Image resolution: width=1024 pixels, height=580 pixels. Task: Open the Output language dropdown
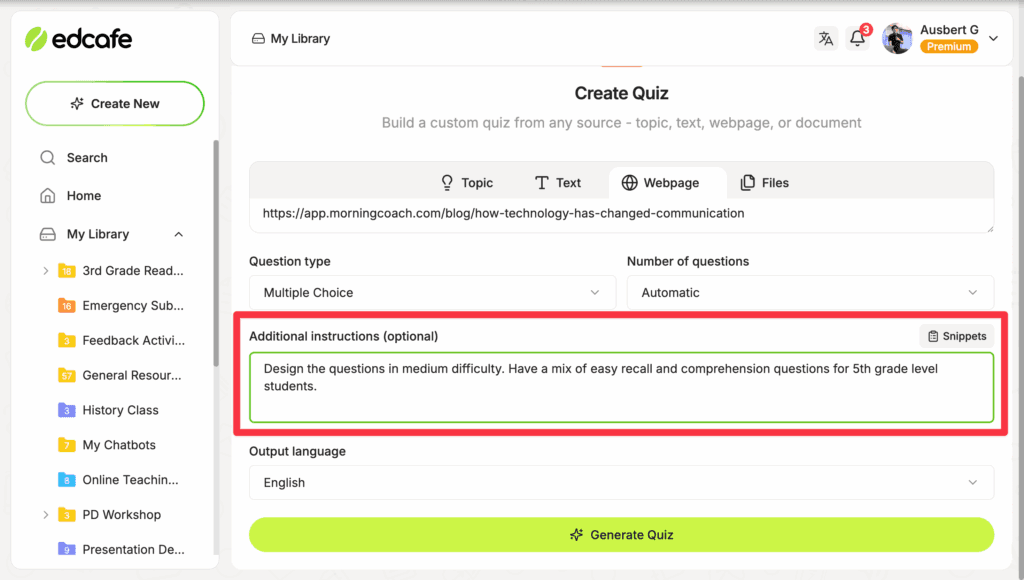pos(621,482)
